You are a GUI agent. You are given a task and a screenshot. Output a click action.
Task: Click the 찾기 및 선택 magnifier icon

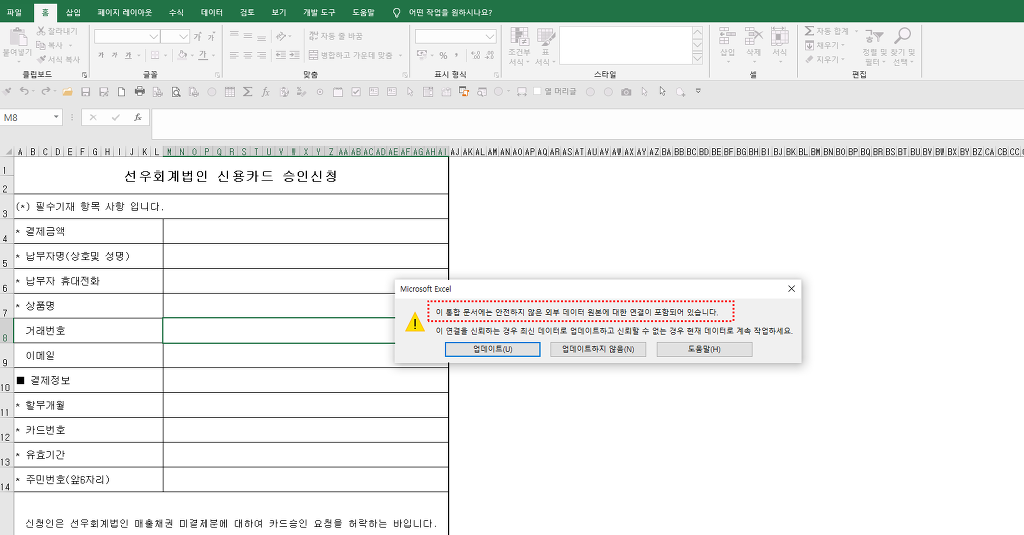[x=902, y=37]
